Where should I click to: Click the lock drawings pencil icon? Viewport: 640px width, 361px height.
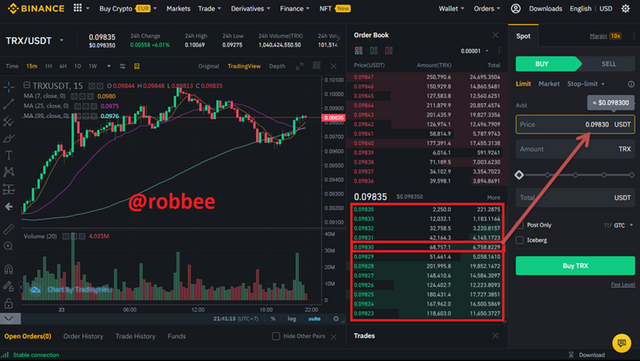[x=9, y=286]
